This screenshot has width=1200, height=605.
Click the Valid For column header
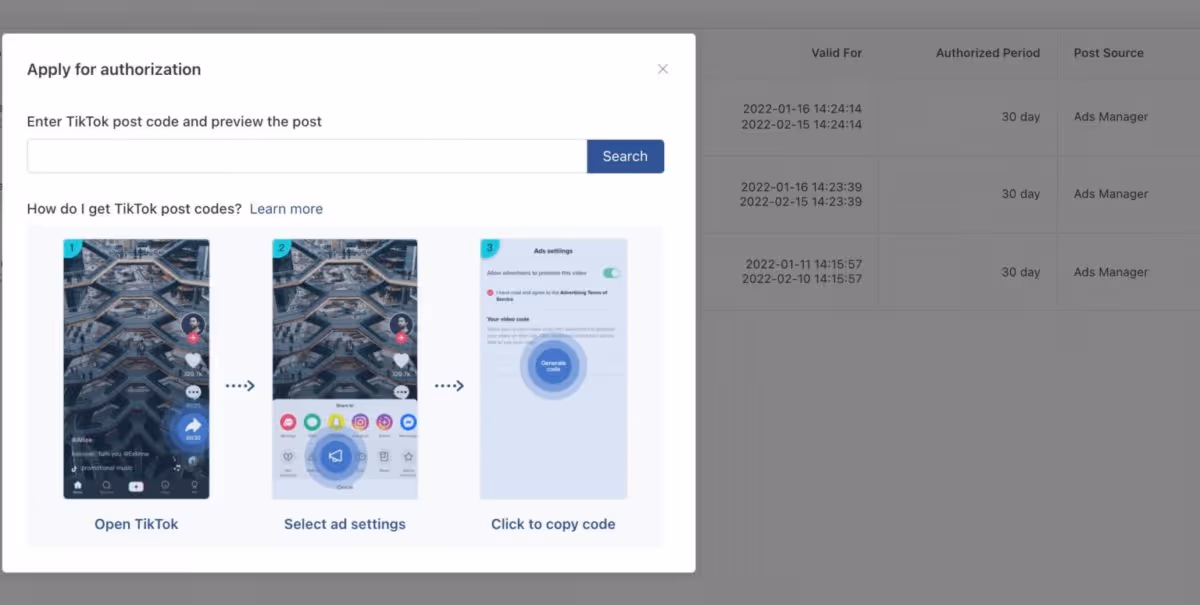pos(837,53)
